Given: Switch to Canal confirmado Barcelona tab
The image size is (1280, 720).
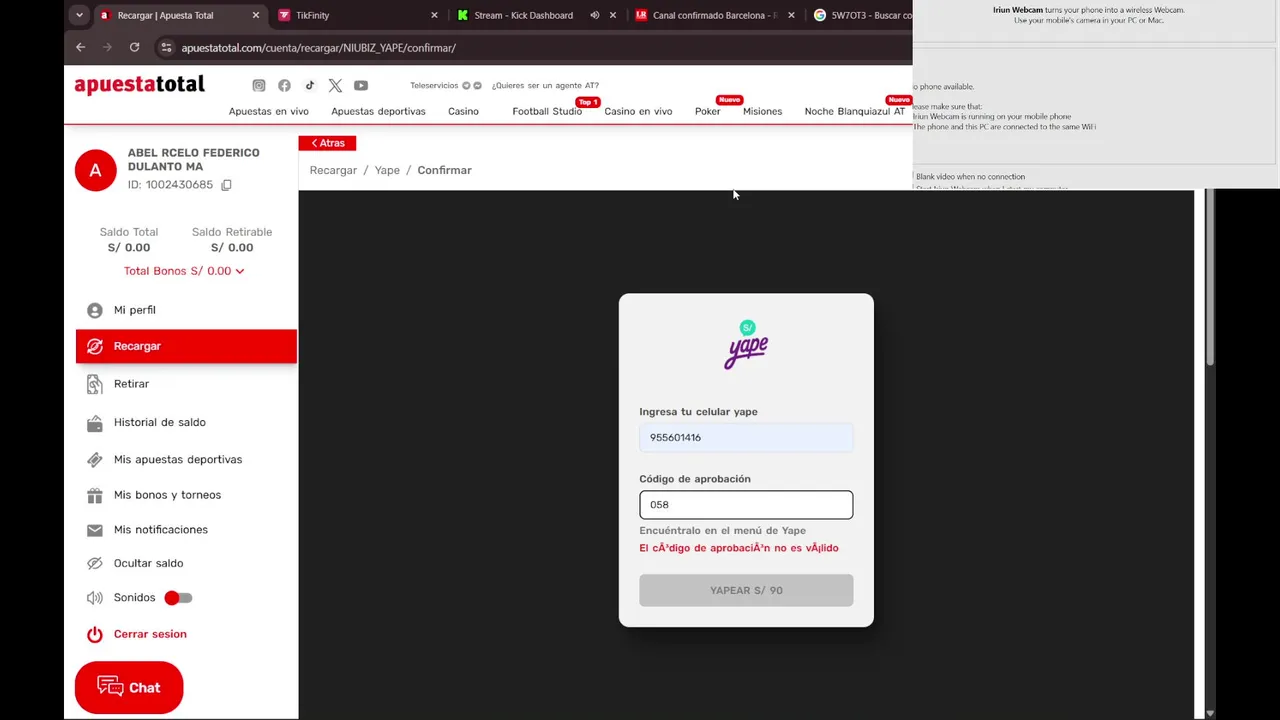Looking at the screenshot, I should point(714,15).
